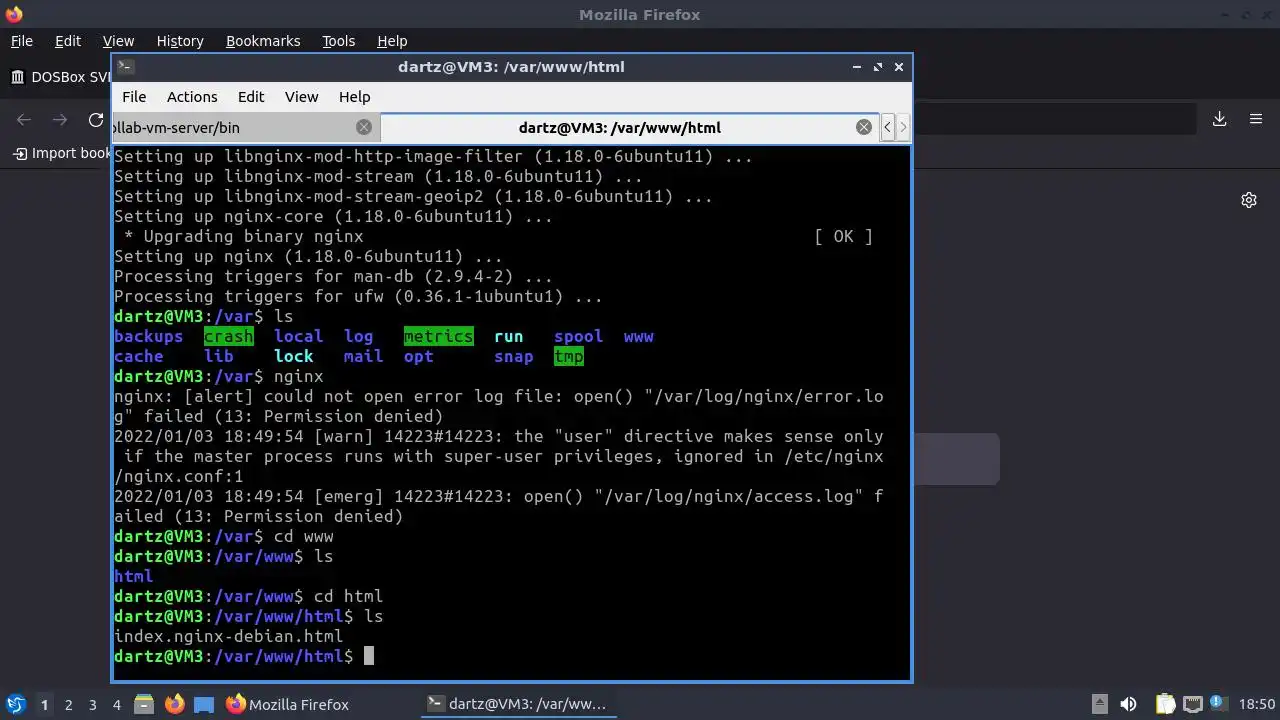Launch Firefox from taskbar quick launch icon

pos(174,704)
